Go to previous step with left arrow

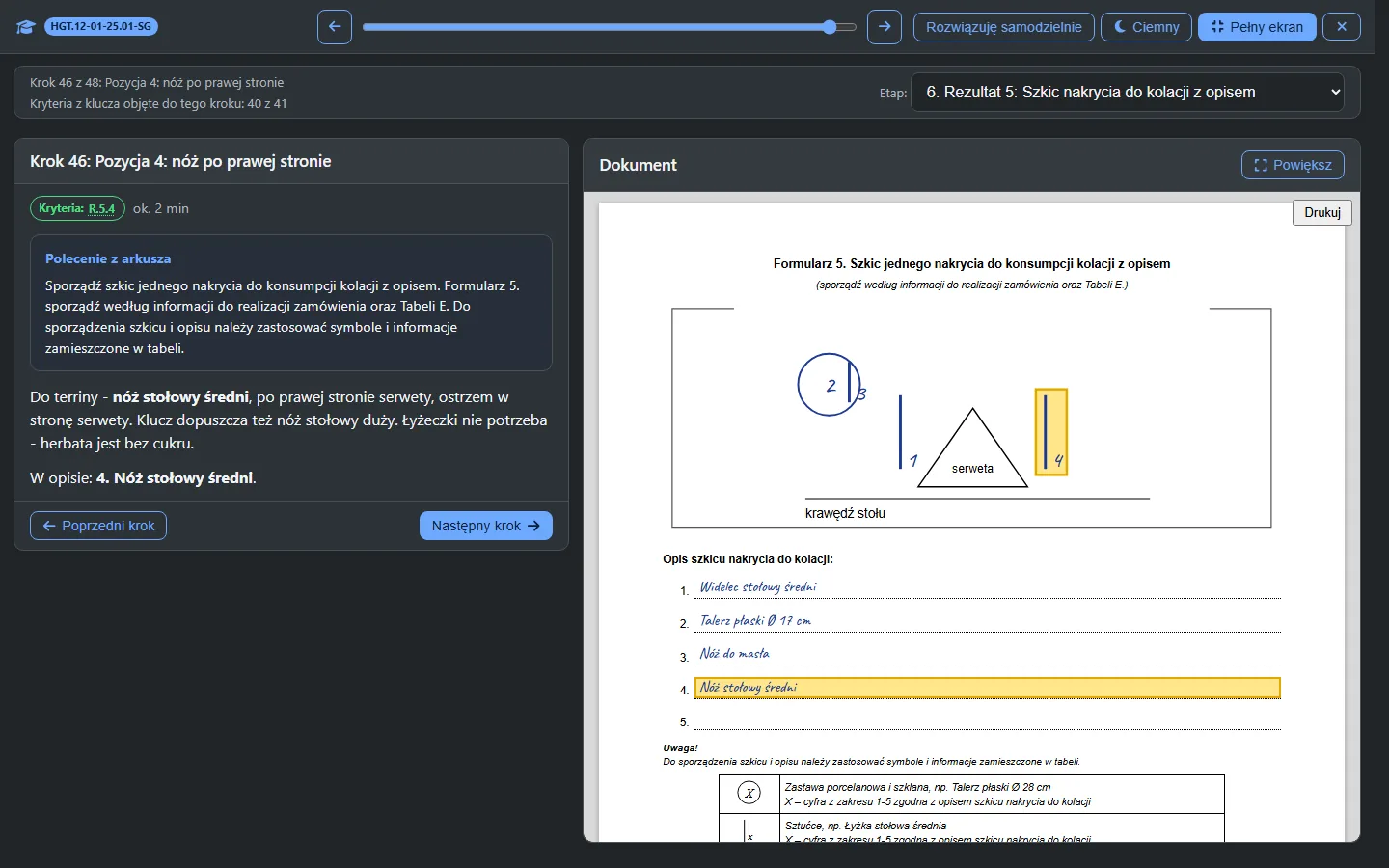pos(335,27)
